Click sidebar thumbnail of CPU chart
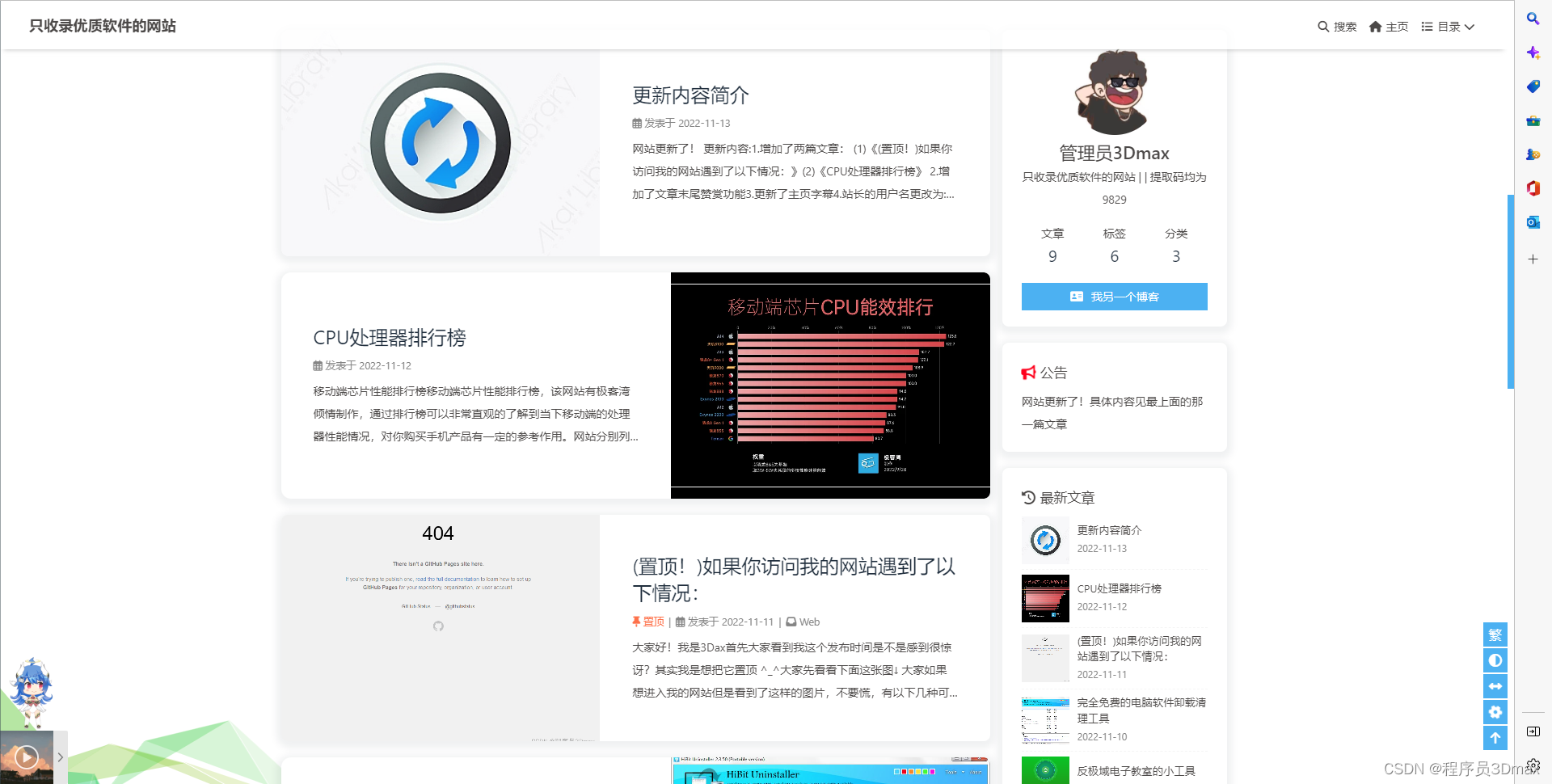 coord(1045,598)
